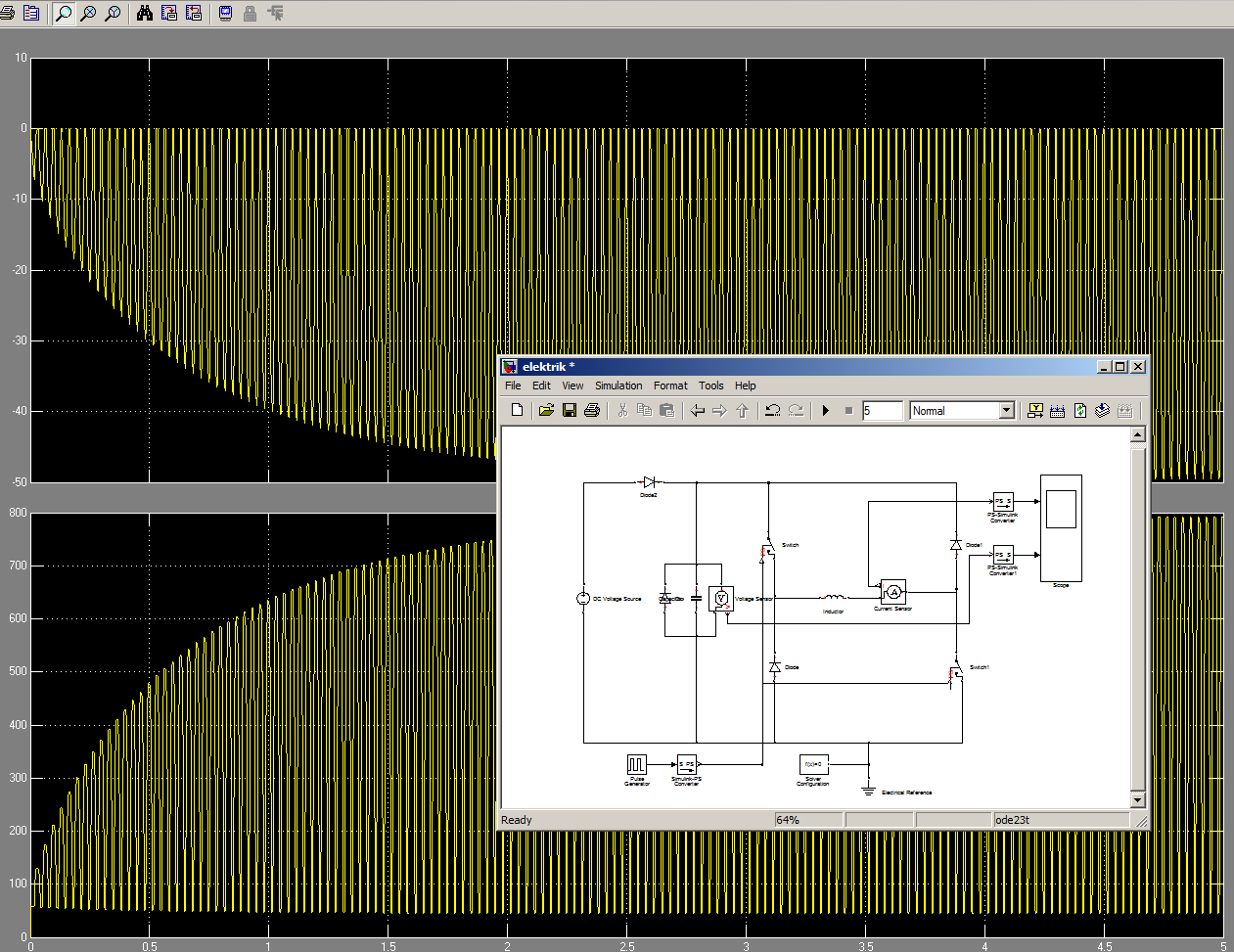Click the Open model folder icon
This screenshot has height=952, width=1234.
tap(546, 411)
